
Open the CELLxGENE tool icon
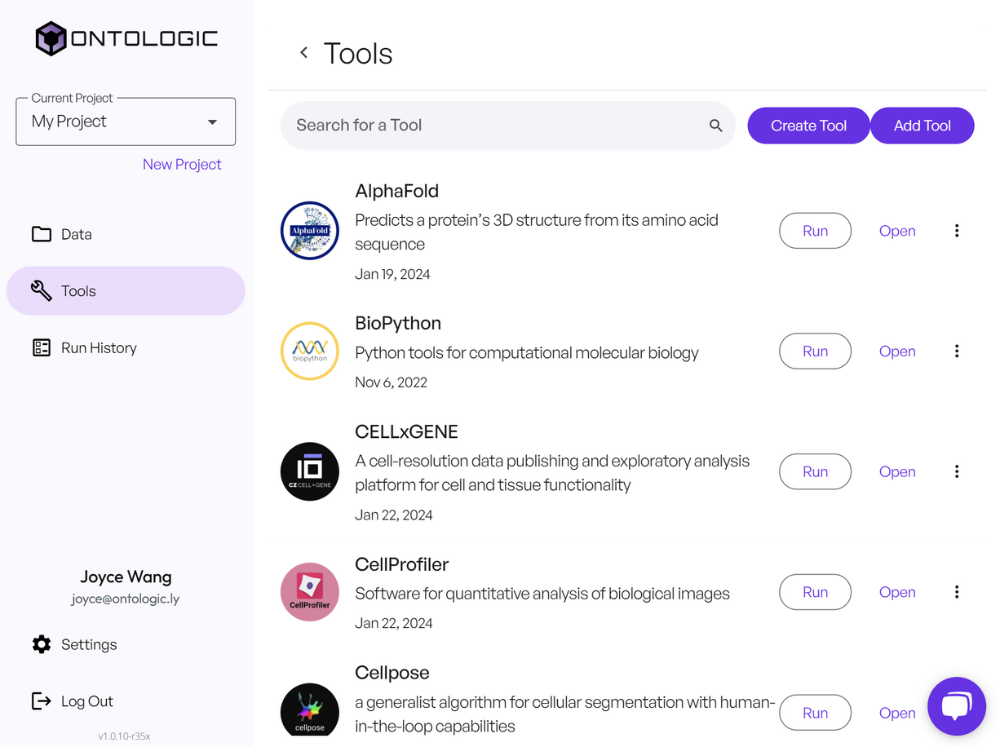tap(310, 471)
